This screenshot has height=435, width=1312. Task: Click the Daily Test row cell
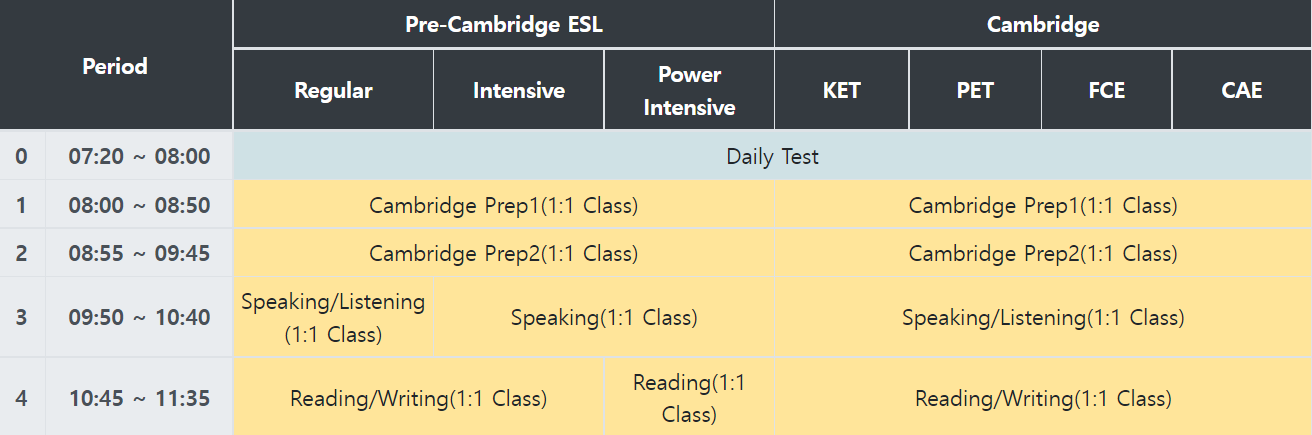[772, 156]
